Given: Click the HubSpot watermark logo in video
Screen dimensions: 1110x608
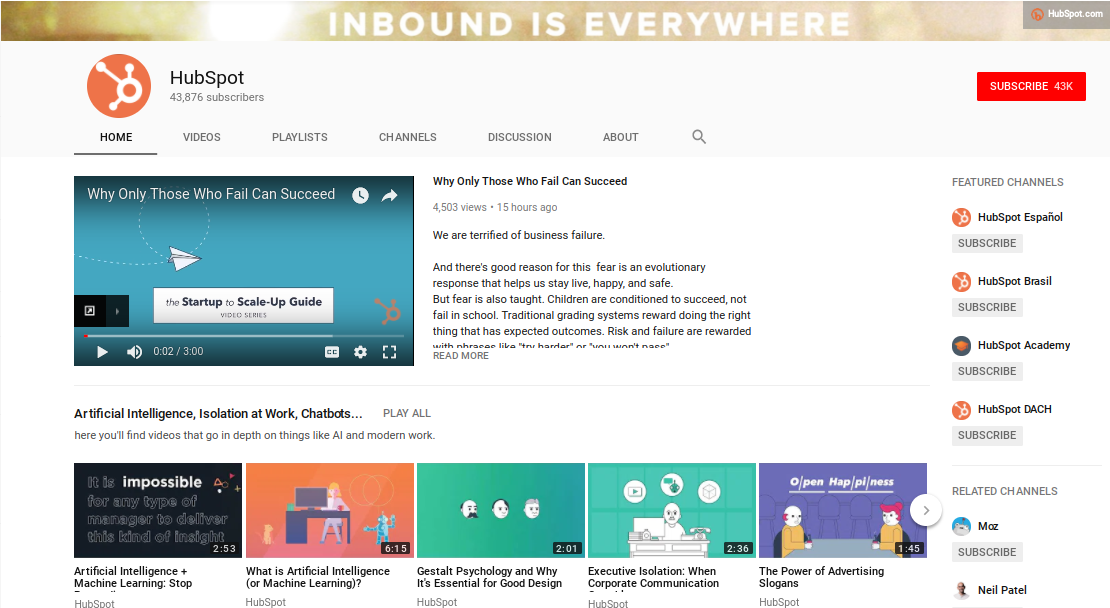Looking at the screenshot, I should pyautogui.click(x=387, y=310).
